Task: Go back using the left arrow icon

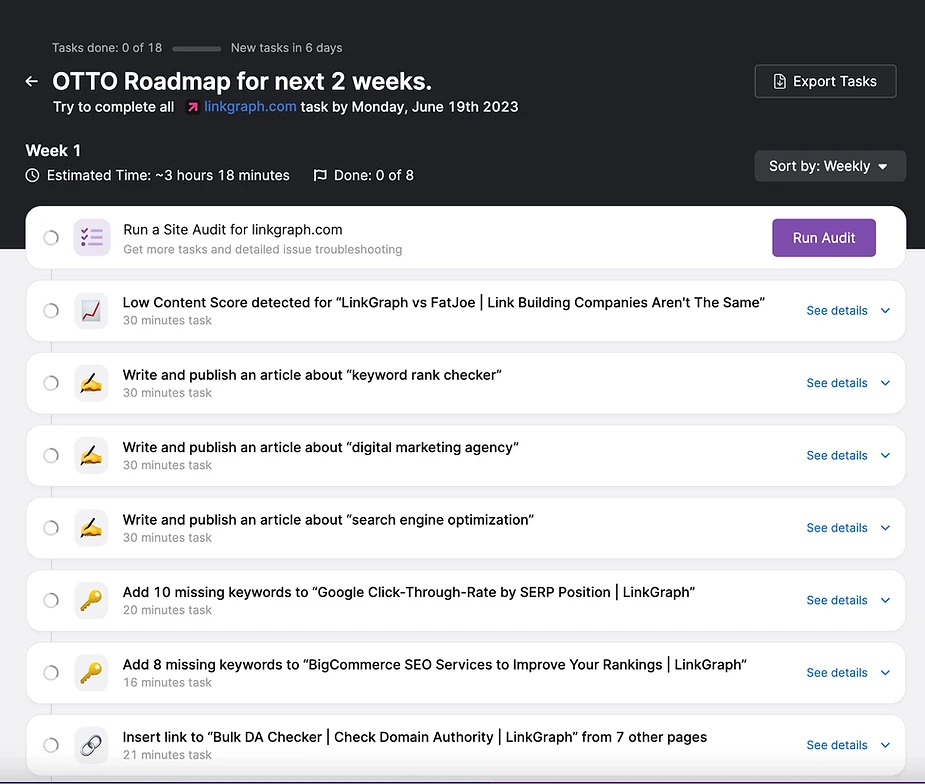Action: 32,81
